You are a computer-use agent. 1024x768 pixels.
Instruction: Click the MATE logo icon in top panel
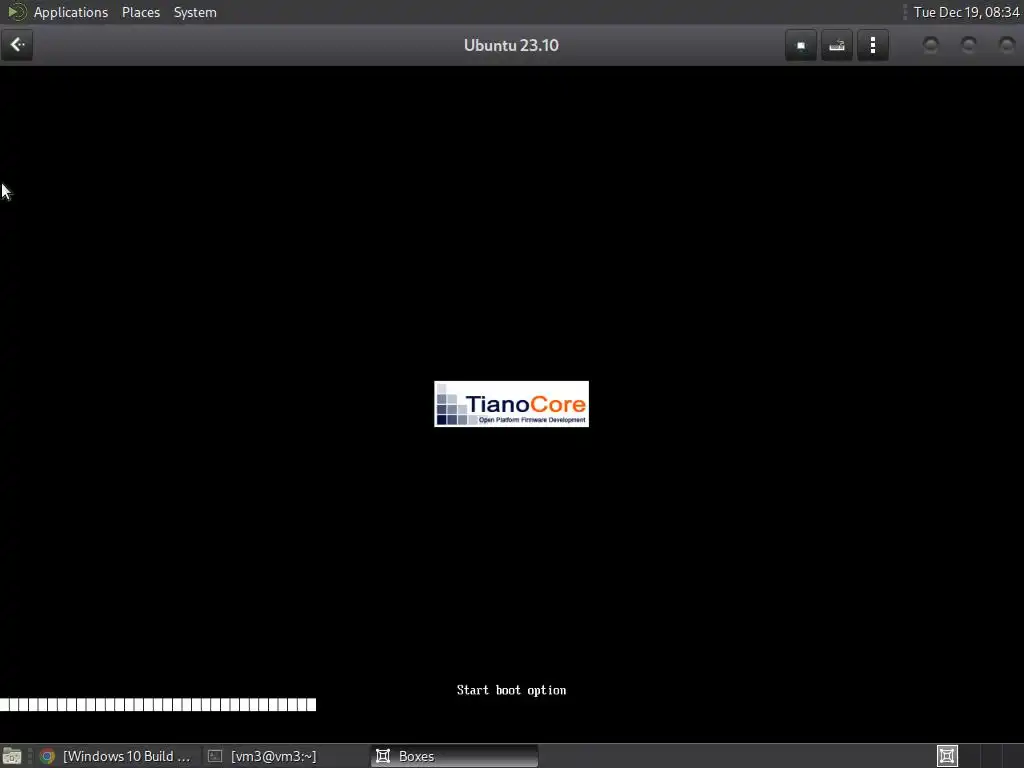coord(16,12)
